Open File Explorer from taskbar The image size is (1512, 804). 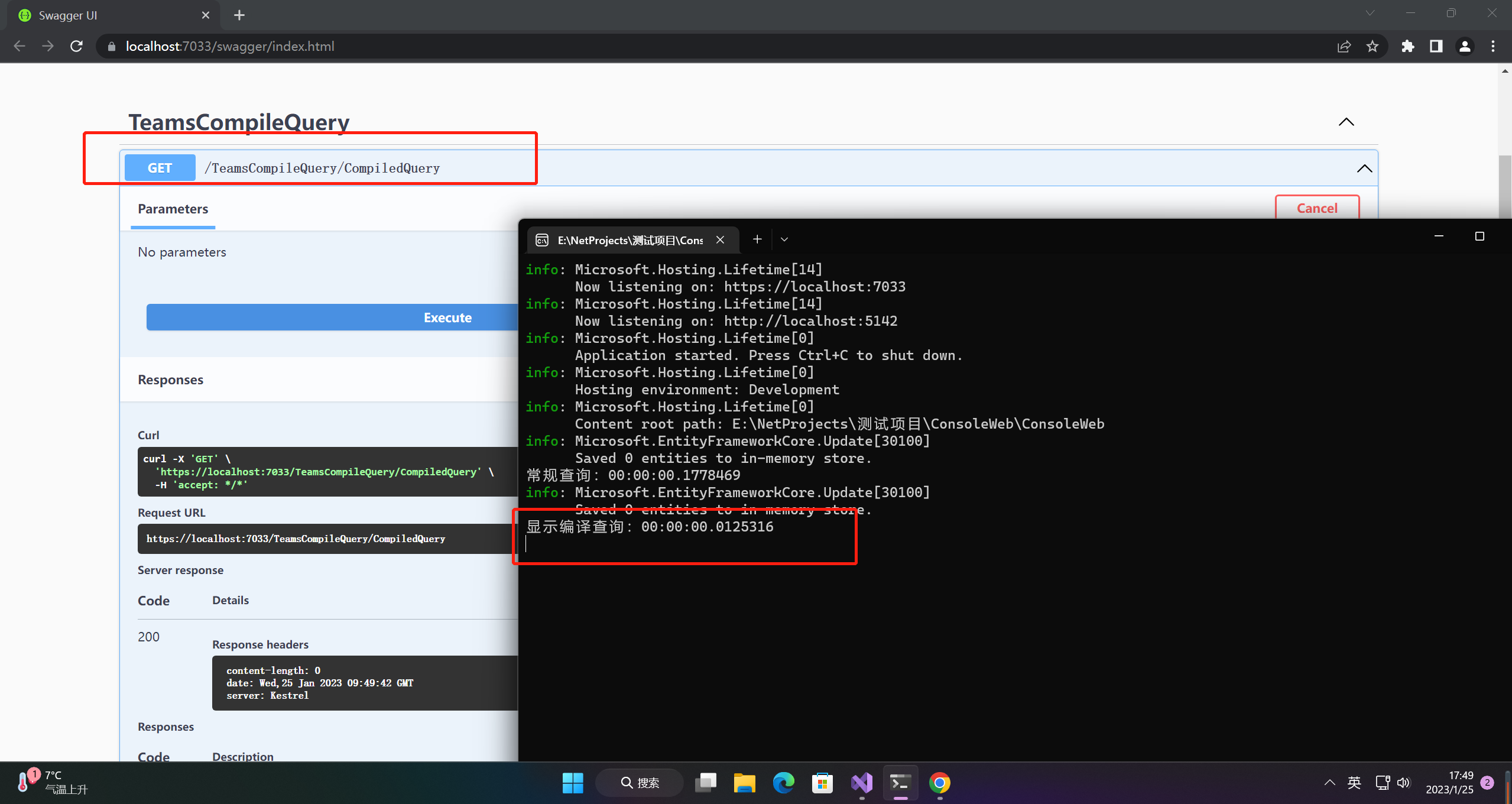pos(744,783)
